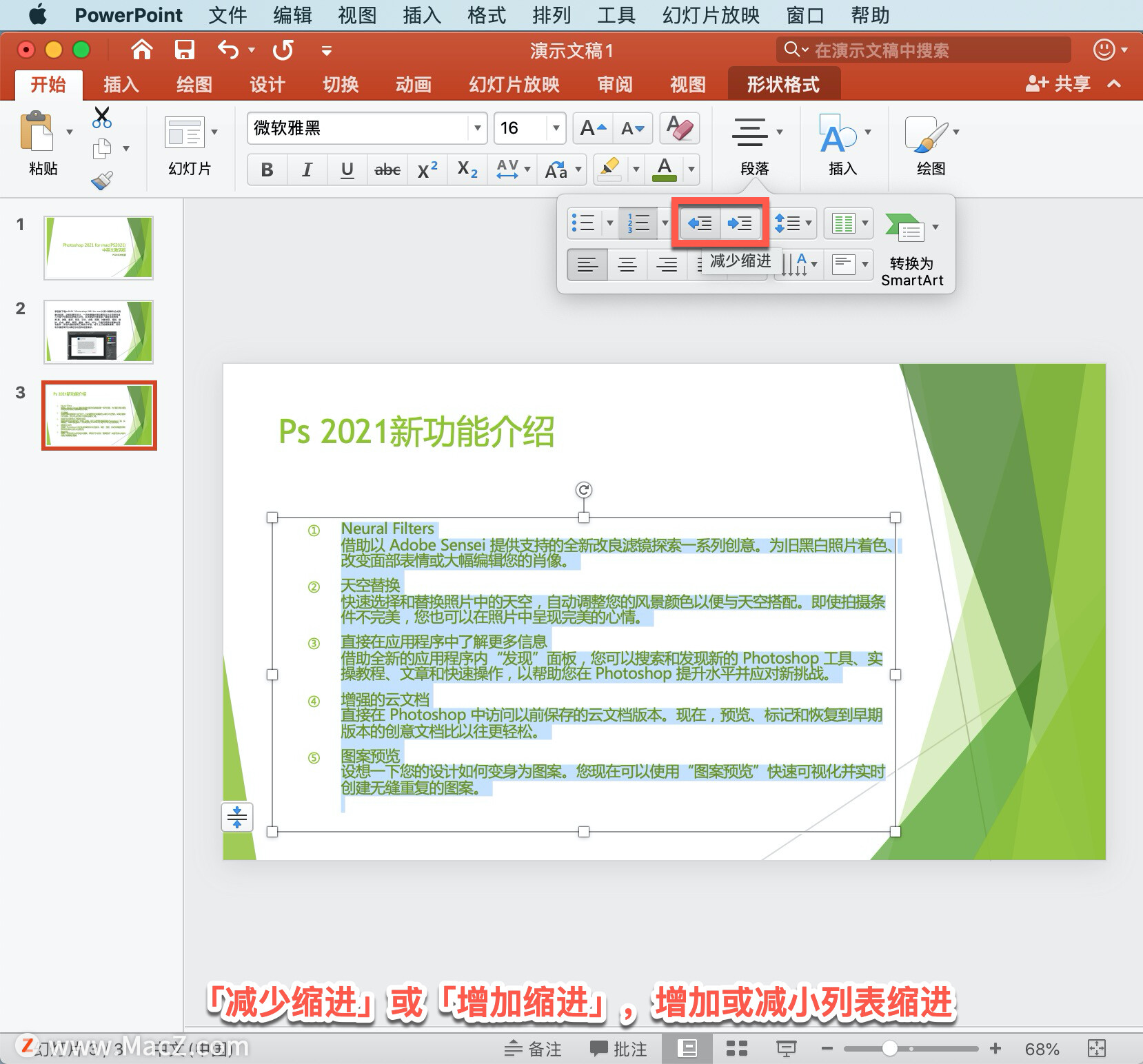Switch to slide sorter view icon
The height and width of the screenshot is (1064, 1143).
pos(737,1049)
